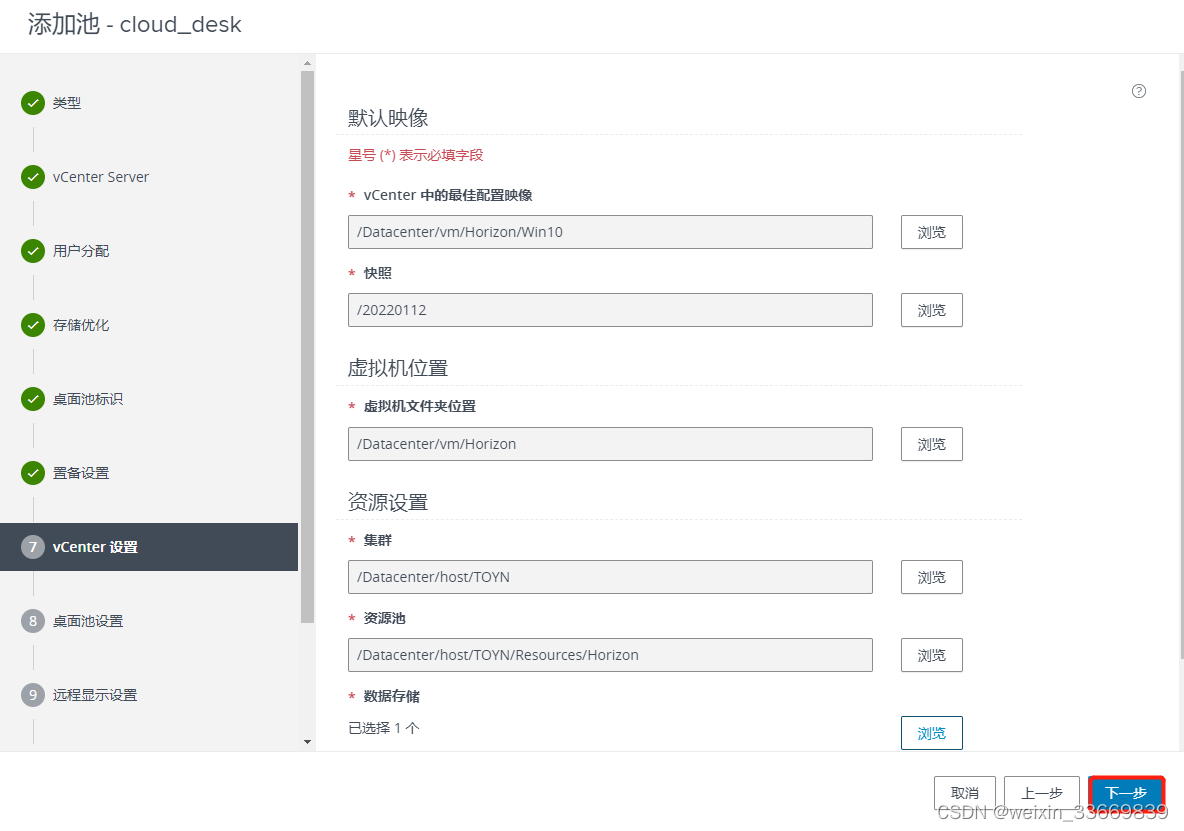1184x831 pixels.
Task: Browse for the 虚拟机文件夹位置
Action: (932, 444)
